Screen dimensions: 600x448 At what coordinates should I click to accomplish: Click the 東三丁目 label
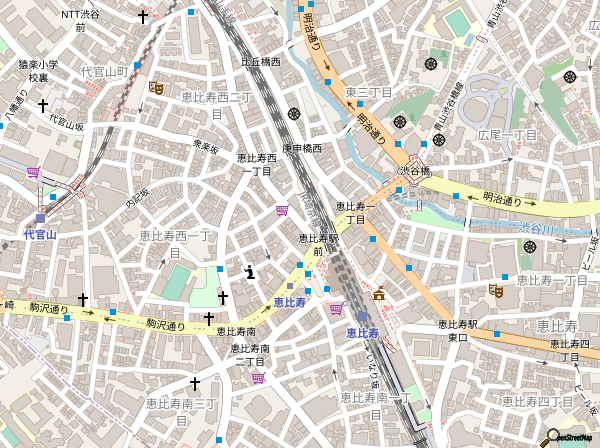point(368,92)
